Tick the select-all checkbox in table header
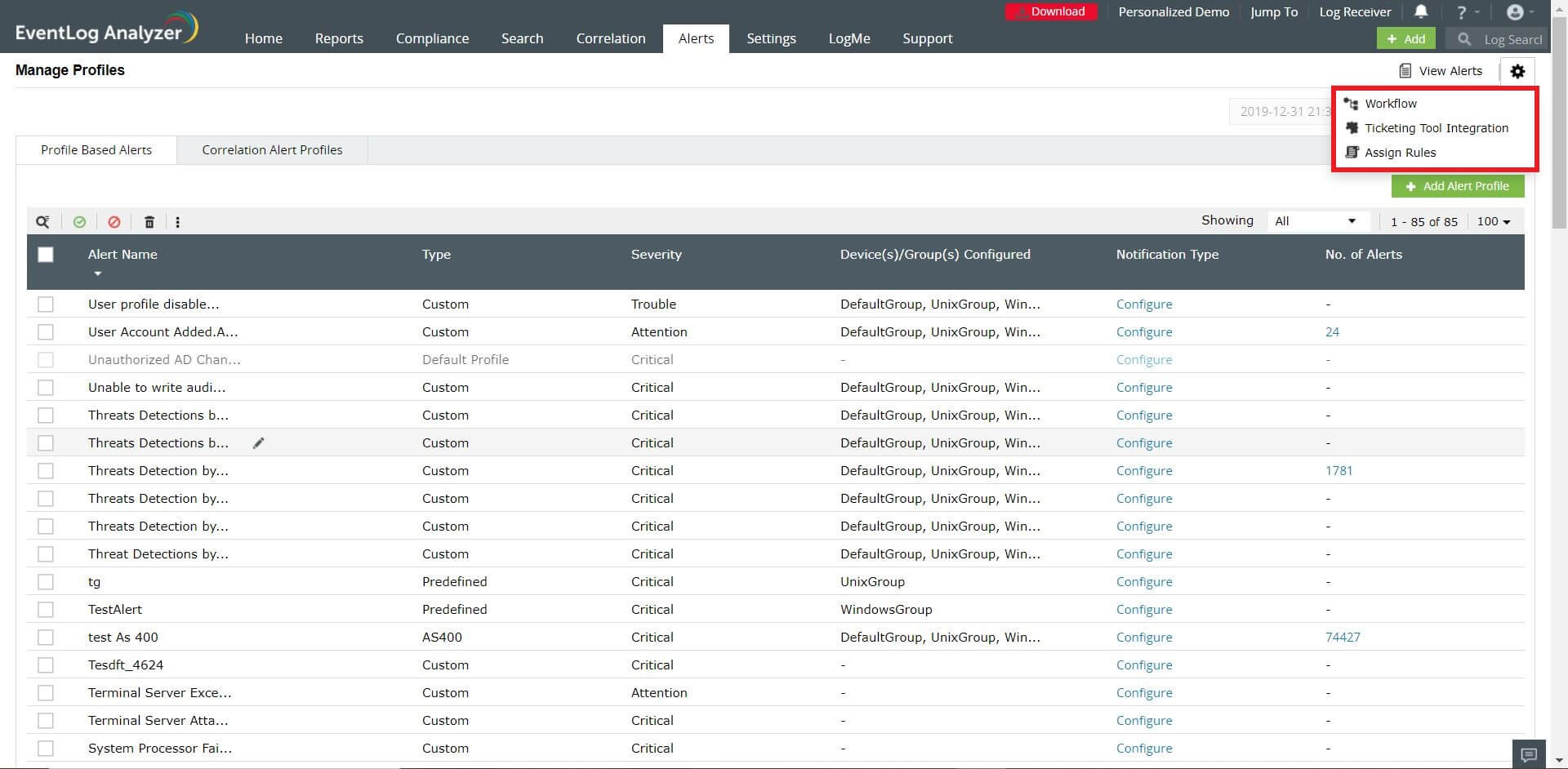Image resolution: width=1568 pixels, height=769 pixels. pyautogui.click(x=46, y=255)
